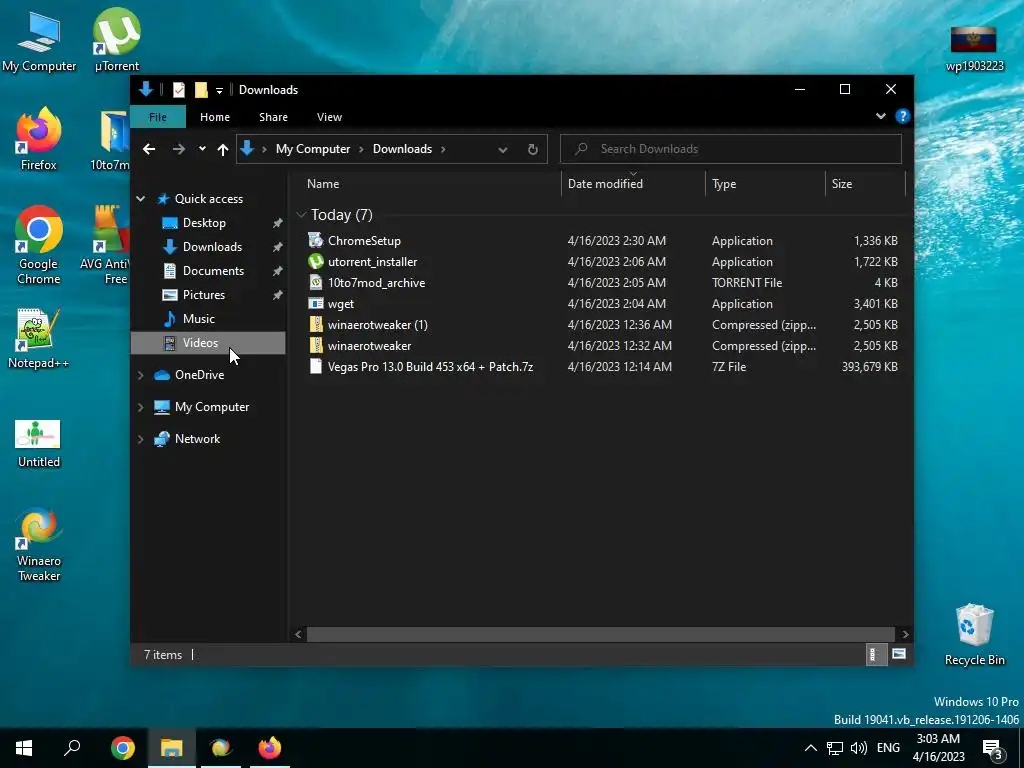Click the Search Downloads box
The height and width of the screenshot is (768, 1024).
[x=731, y=149]
